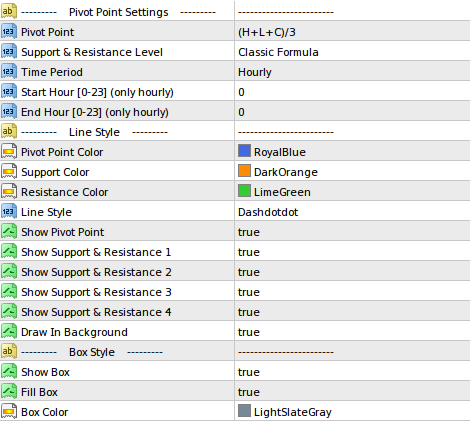This screenshot has height=421, width=470.
Task: Click the color icon beside Box Color
Action: tap(9, 412)
